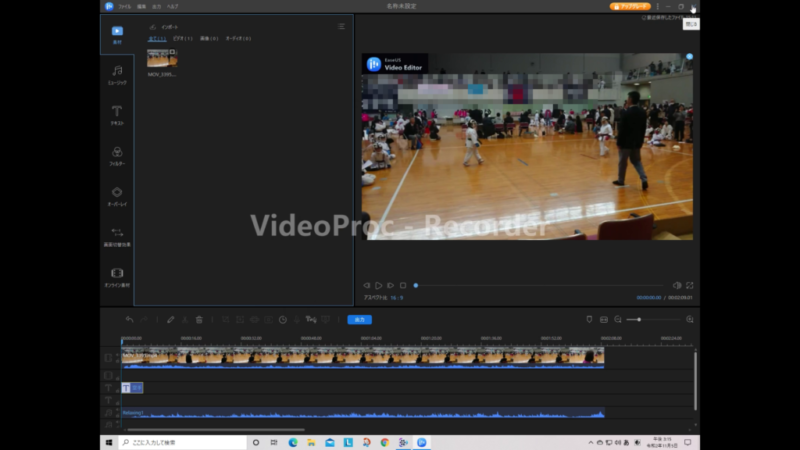Click the video track header icon
This screenshot has width=800, height=450.
(108, 358)
